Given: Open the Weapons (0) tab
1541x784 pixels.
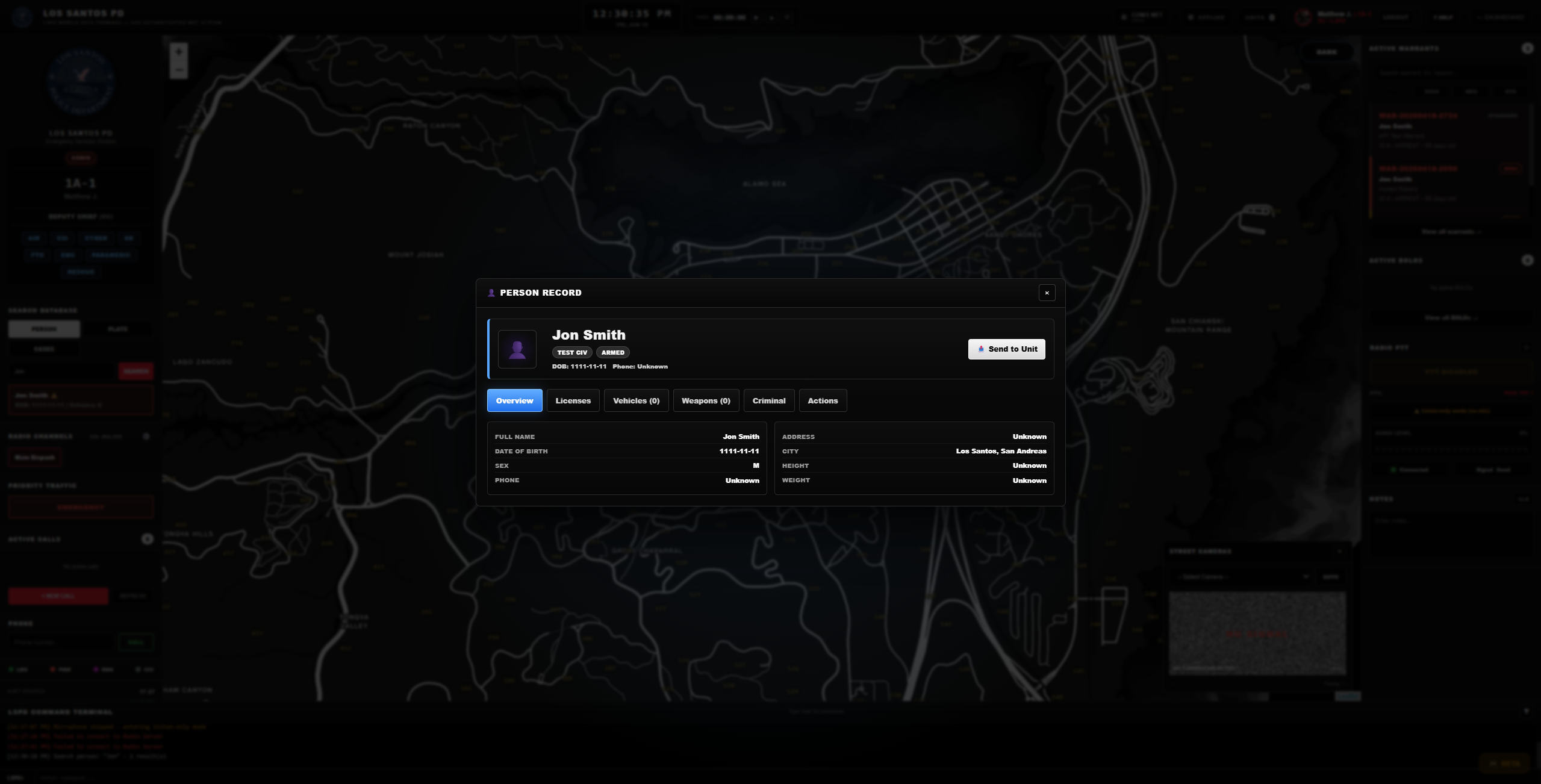Looking at the screenshot, I should tap(706, 400).
